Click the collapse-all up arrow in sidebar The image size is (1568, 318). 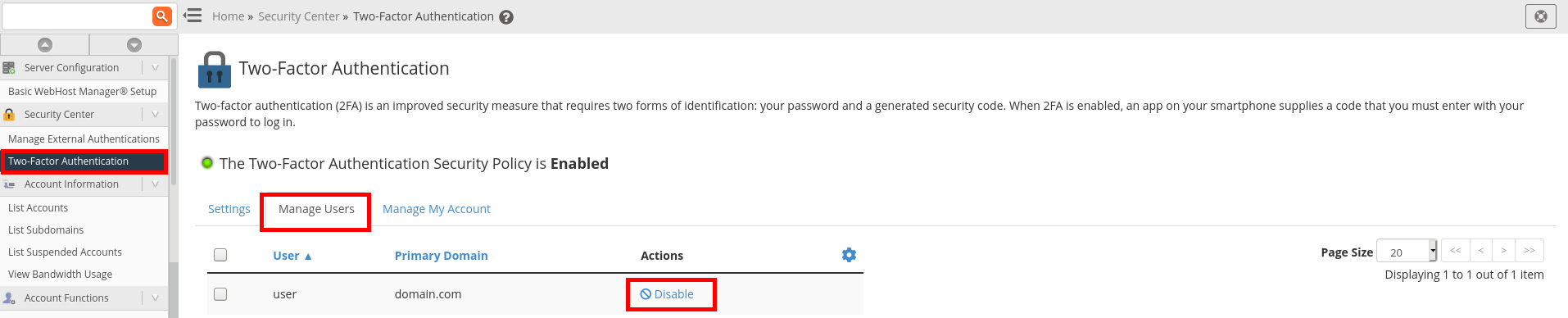pos(45,44)
